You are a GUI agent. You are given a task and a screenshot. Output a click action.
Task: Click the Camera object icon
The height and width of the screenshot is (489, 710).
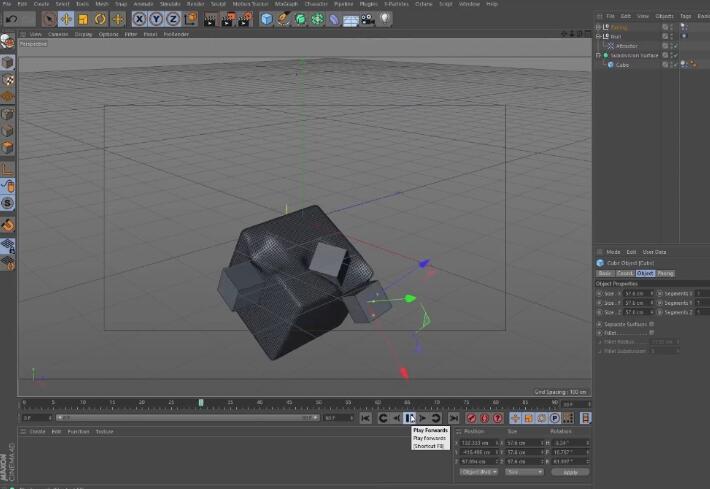pyautogui.click(x=368, y=19)
